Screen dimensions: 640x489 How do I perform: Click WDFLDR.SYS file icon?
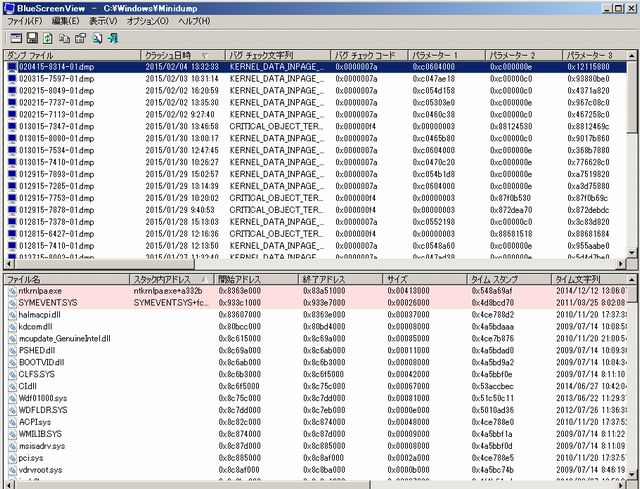12,410
